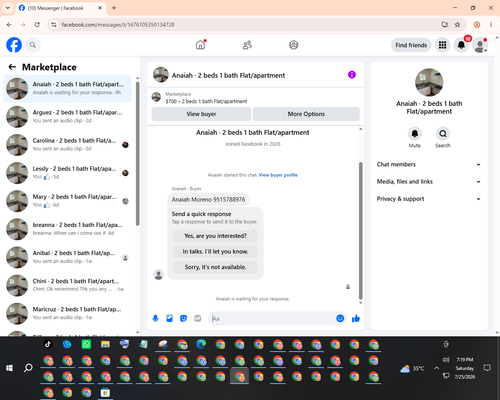
Task: Open weather widget showing 35°C
Action: (x=413, y=368)
